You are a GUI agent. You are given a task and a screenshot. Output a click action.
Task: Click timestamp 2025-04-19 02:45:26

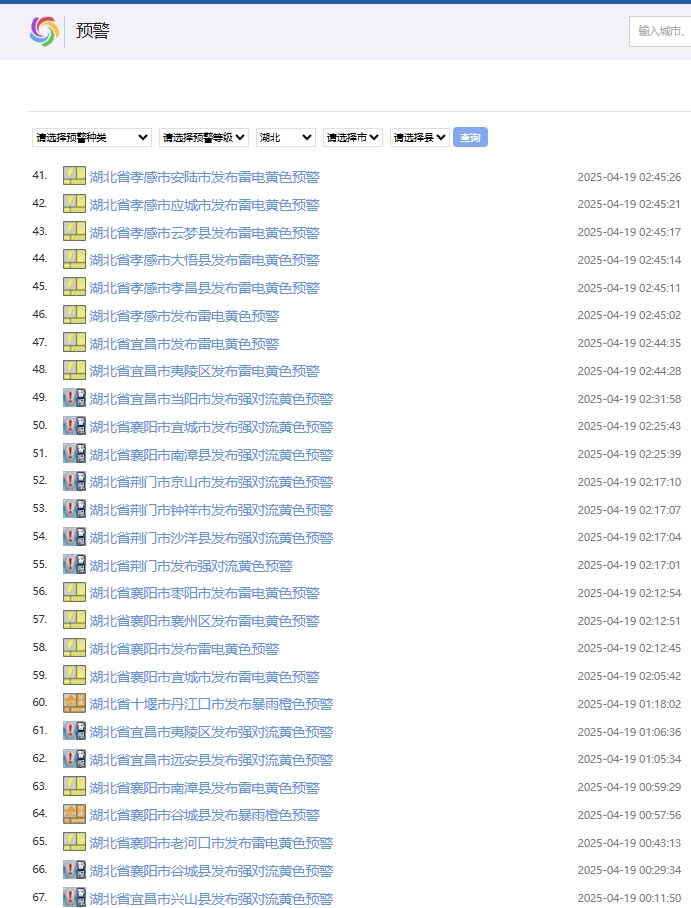pos(629,177)
